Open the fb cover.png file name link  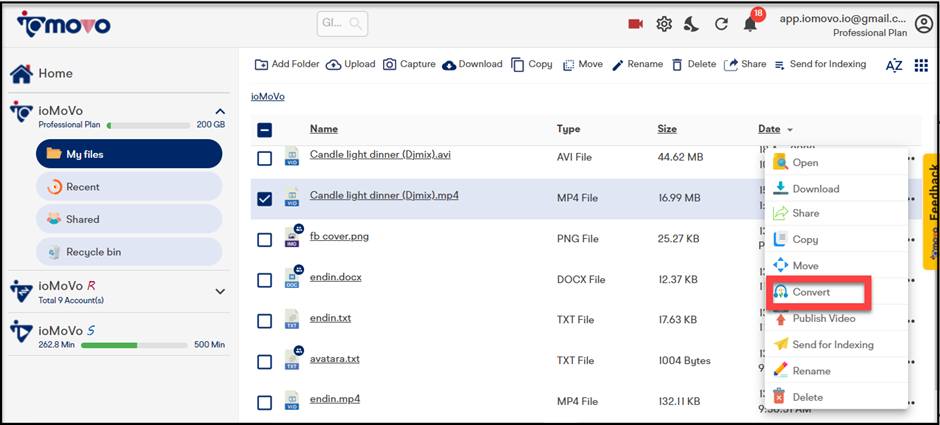pos(339,236)
